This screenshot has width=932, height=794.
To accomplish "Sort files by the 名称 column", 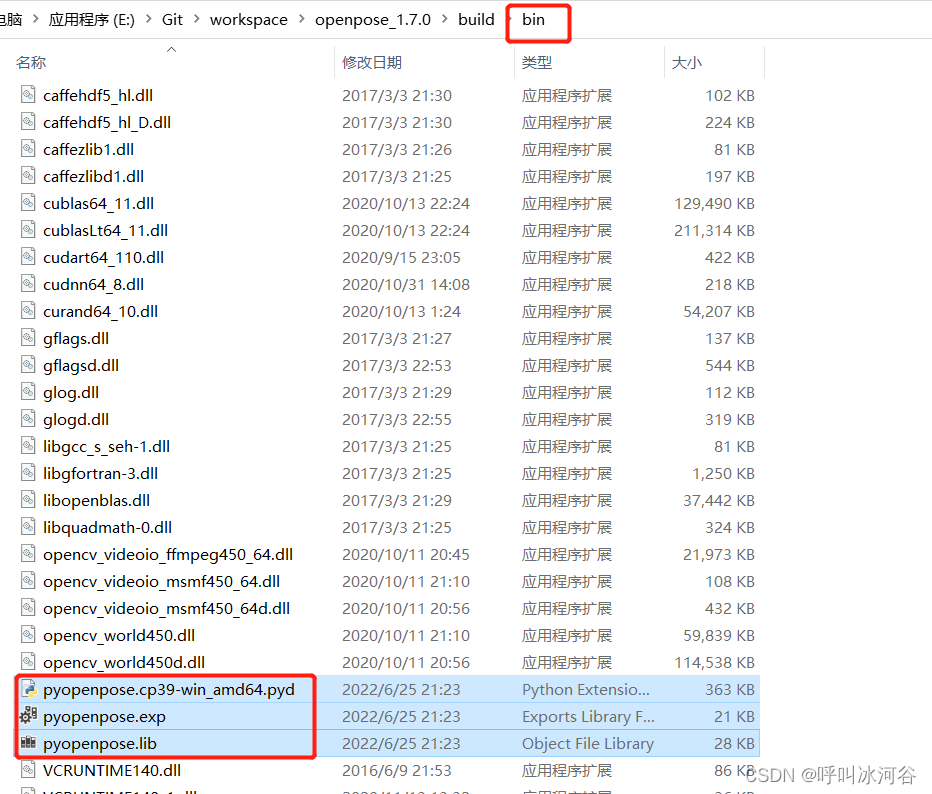I will (x=31, y=61).
